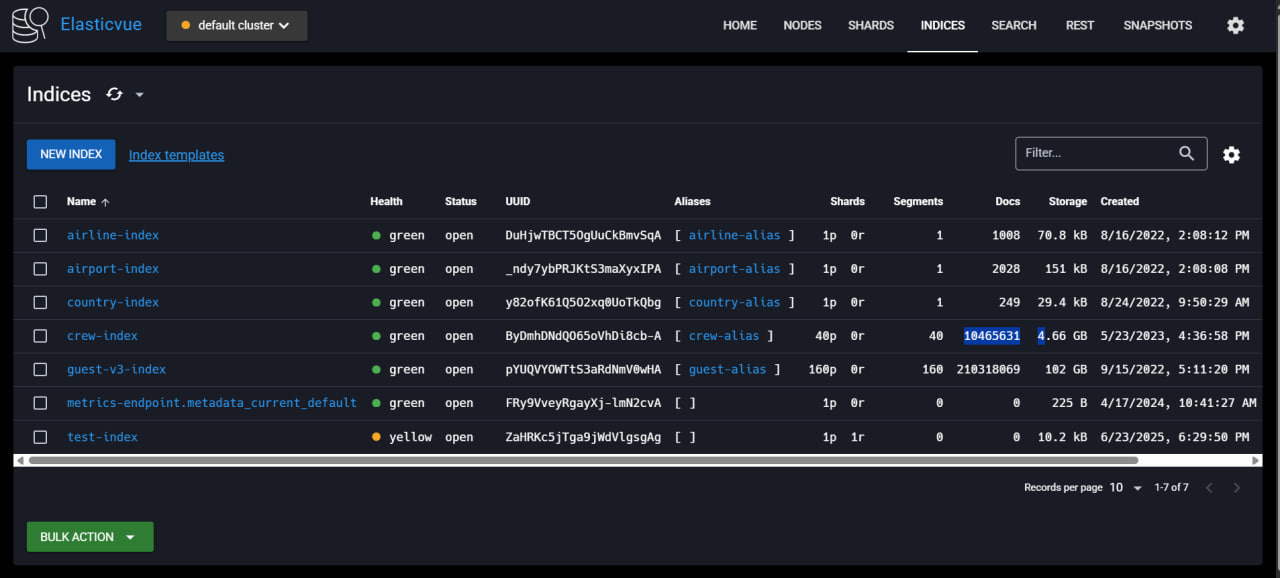The height and width of the screenshot is (578, 1280).
Task: Open table column settings gear icon
Action: point(1232,154)
